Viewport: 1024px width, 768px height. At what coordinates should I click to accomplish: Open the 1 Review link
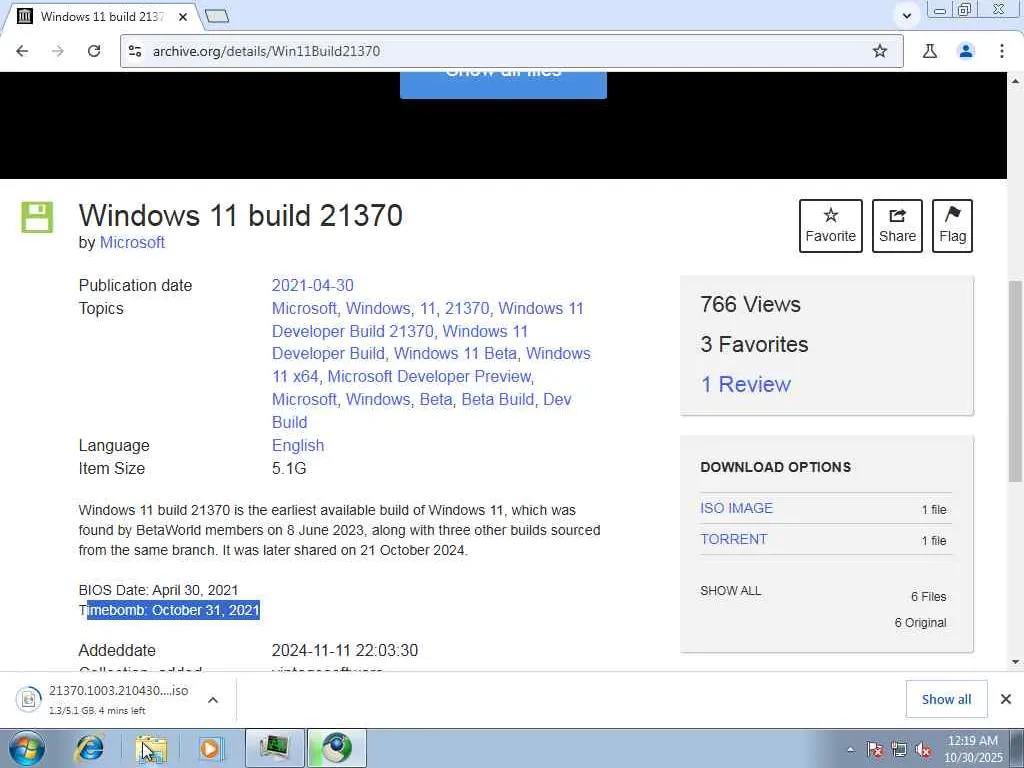[746, 385]
